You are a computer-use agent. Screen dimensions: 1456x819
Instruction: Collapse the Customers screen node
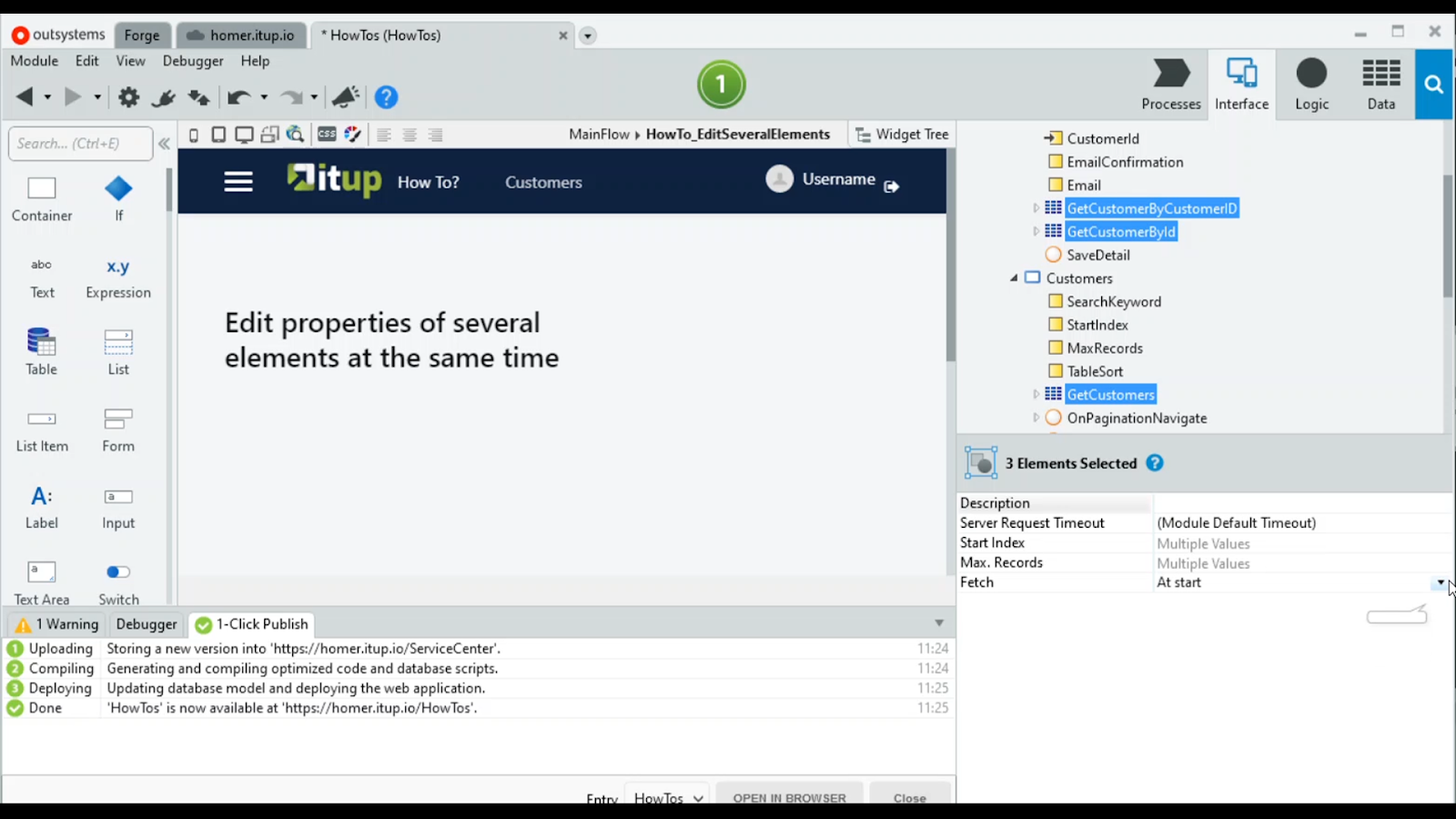pyautogui.click(x=1014, y=278)
